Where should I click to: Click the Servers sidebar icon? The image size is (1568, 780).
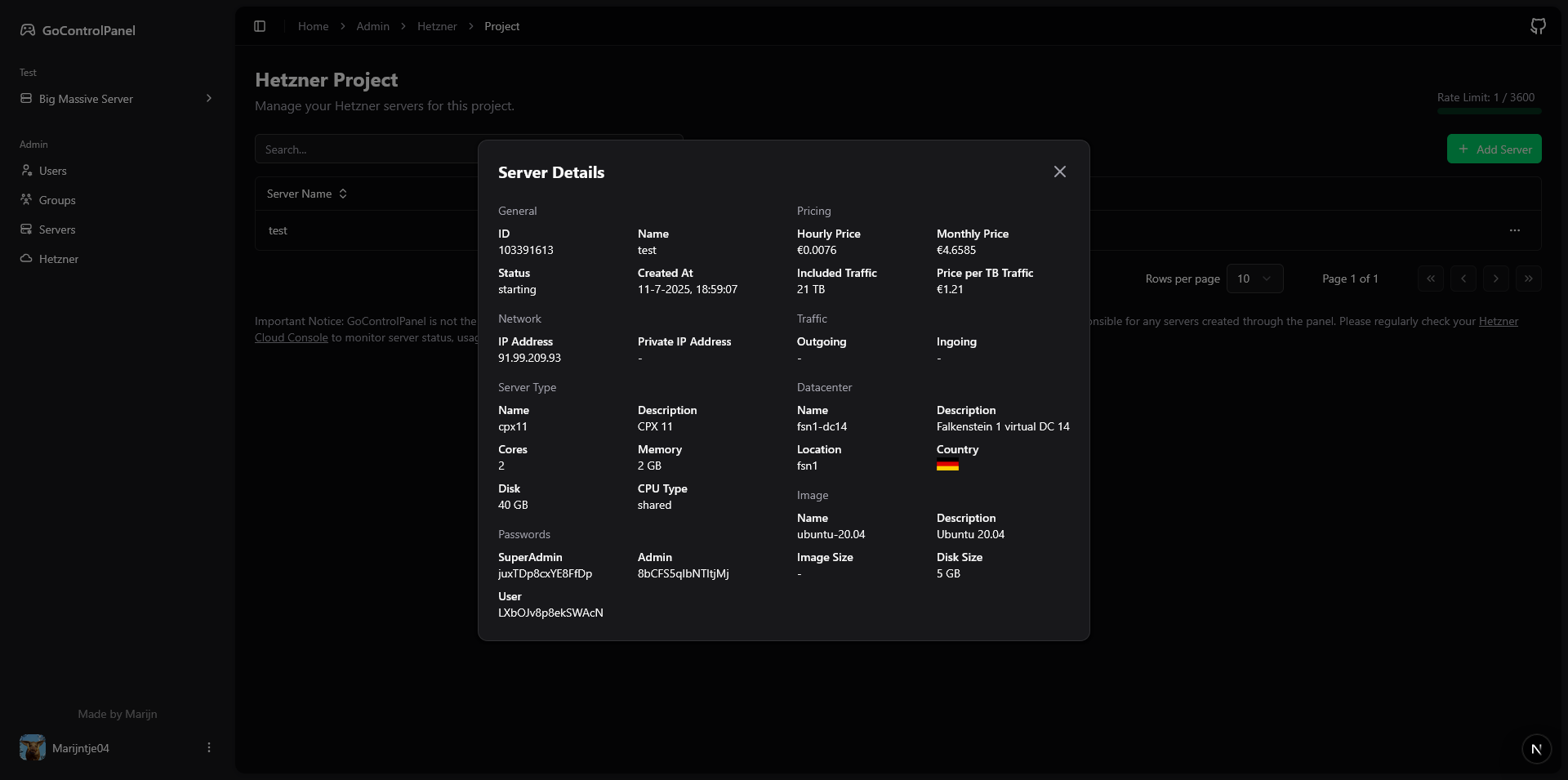pos(26,230)
